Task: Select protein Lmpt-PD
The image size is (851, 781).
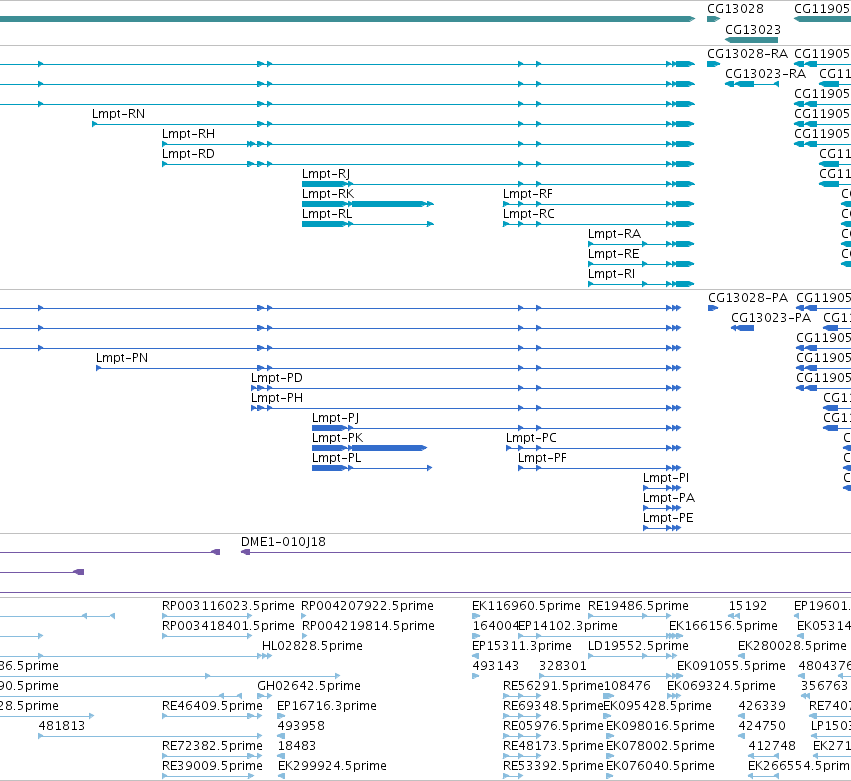Action: [x=276, y=378]
